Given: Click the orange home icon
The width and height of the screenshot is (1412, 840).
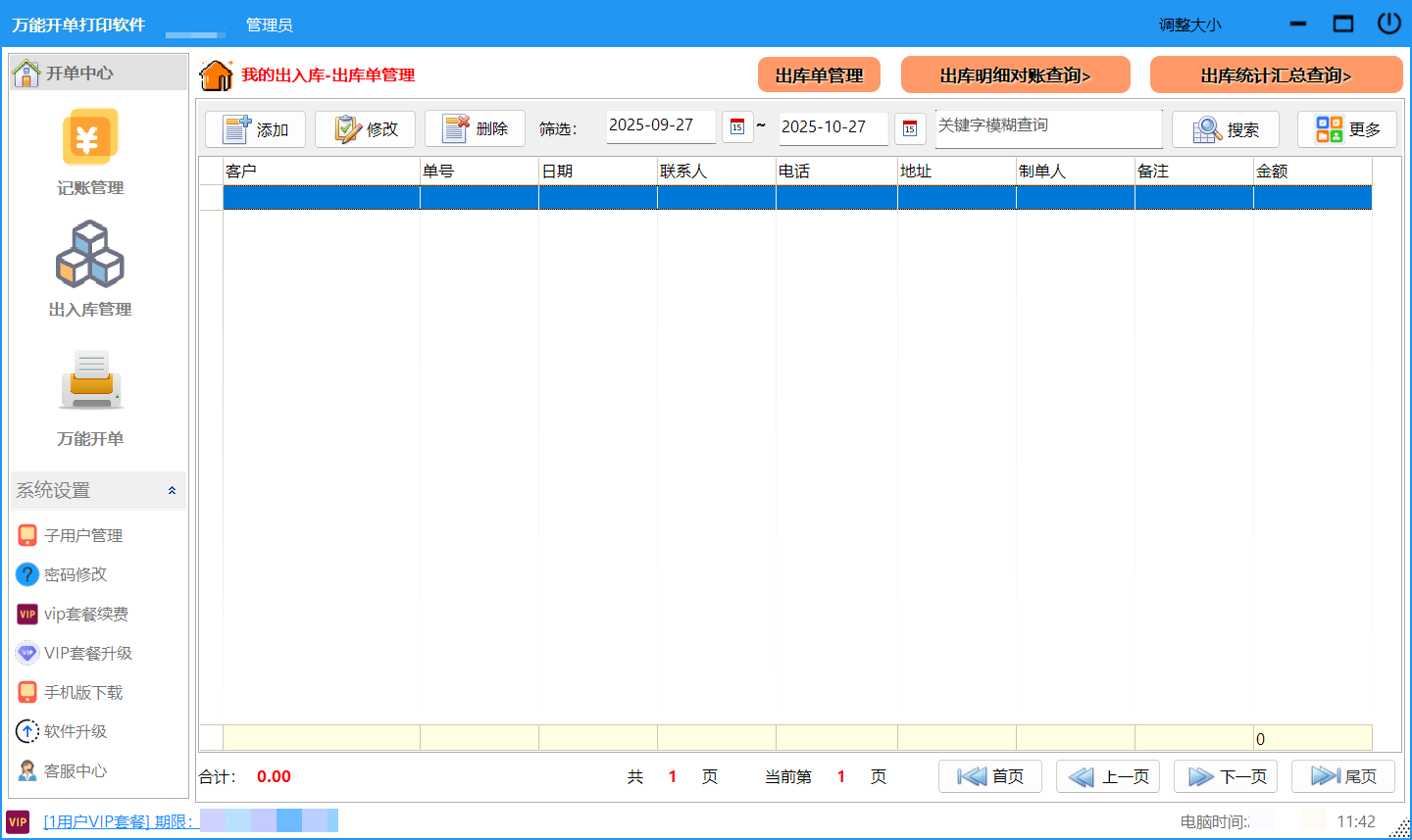Looking at the screenshot, I should coord(216,75).
